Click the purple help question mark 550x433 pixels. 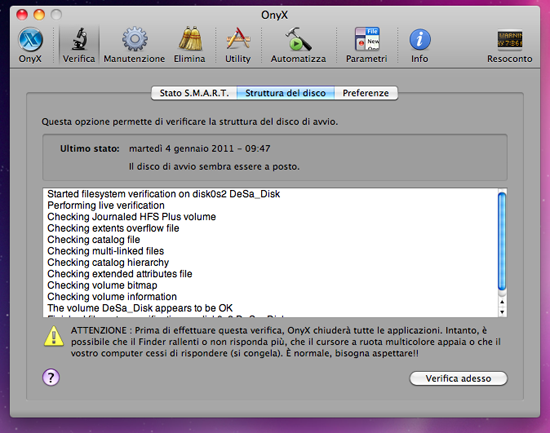[x=51, y=377]
